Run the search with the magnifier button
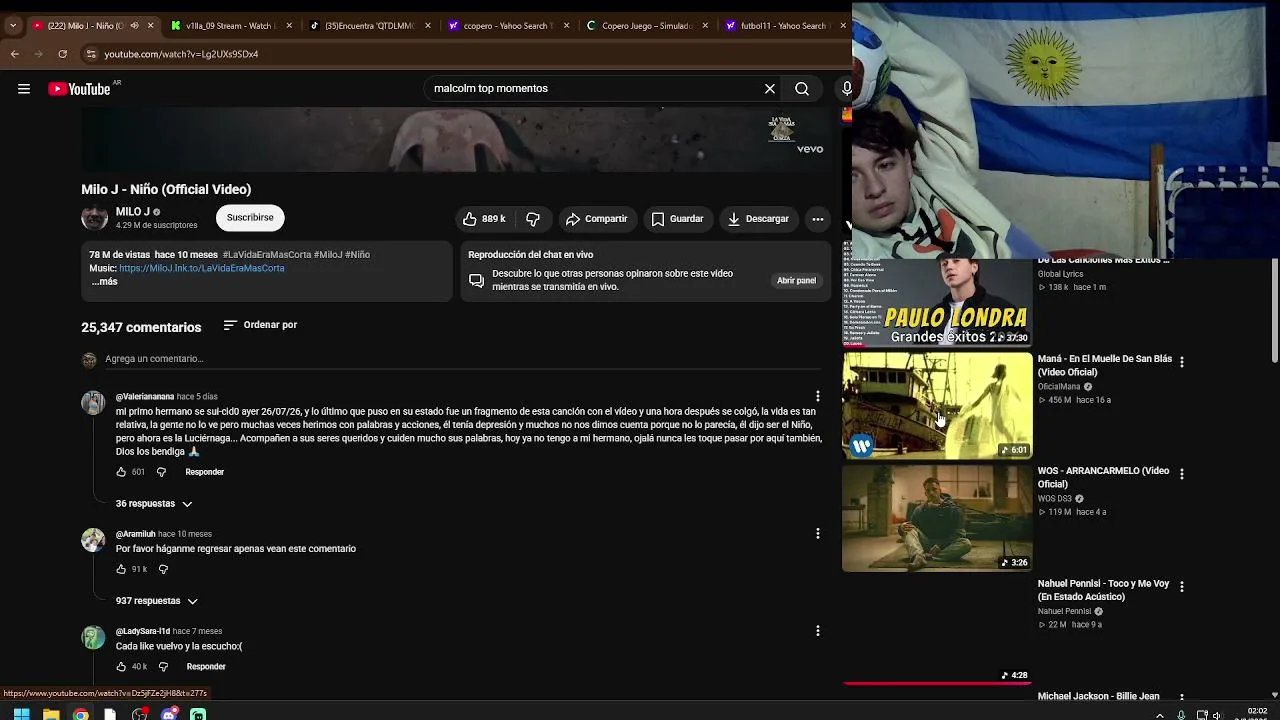 802,89
